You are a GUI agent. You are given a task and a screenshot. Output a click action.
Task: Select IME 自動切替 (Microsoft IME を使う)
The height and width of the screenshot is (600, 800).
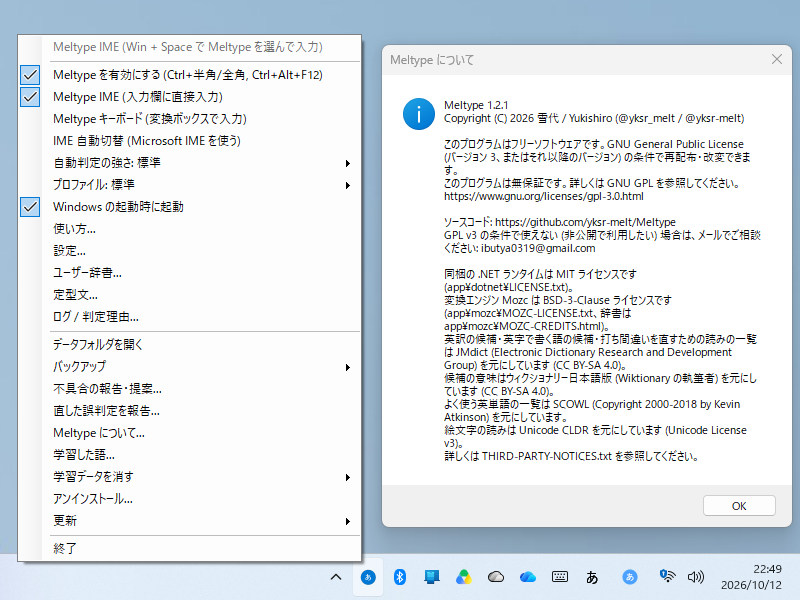[x=189, y=141]
